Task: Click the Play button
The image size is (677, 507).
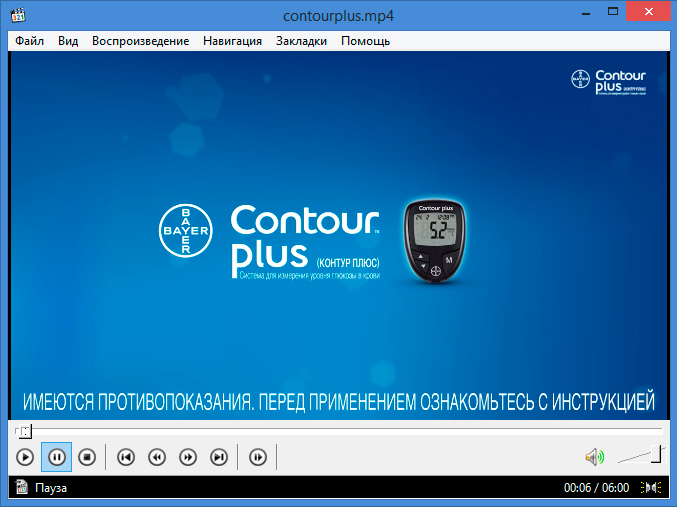Action: 25,457
